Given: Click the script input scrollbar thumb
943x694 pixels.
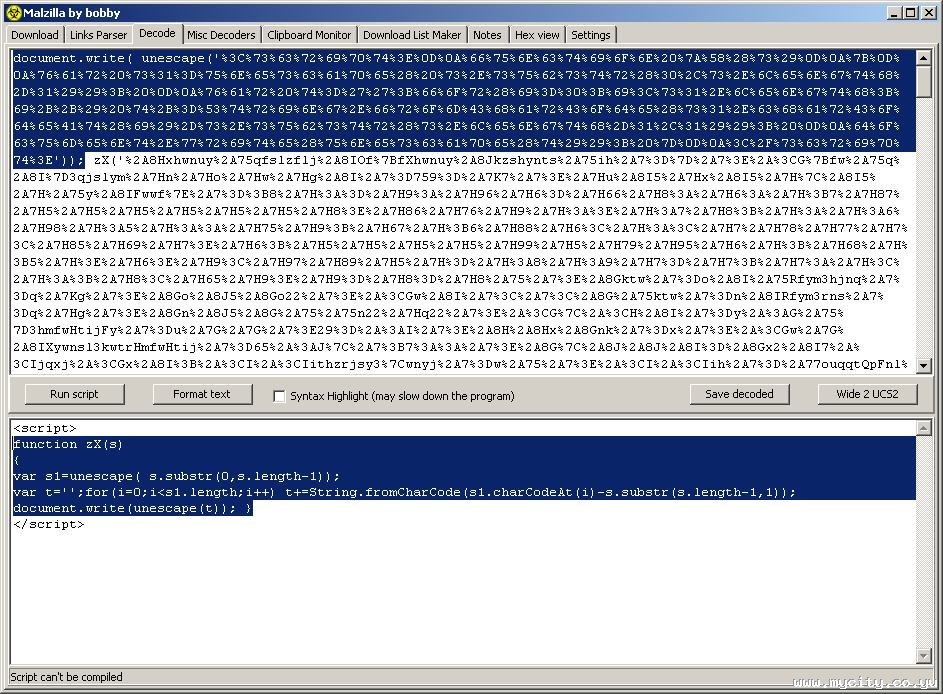Looking at the screenshot, I should 924,82.
